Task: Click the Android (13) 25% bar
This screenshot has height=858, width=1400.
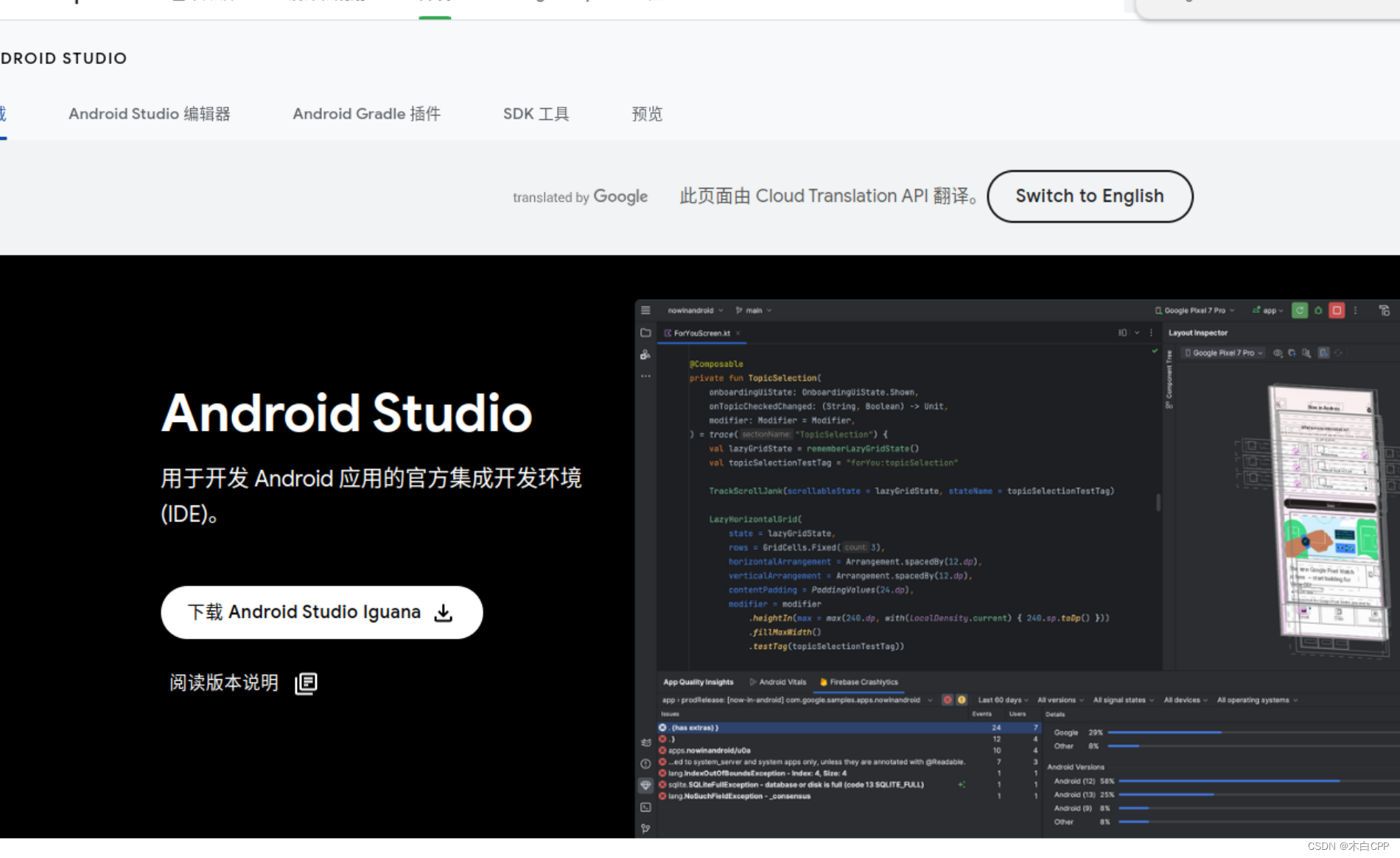Action: (x=1166, y=795)
